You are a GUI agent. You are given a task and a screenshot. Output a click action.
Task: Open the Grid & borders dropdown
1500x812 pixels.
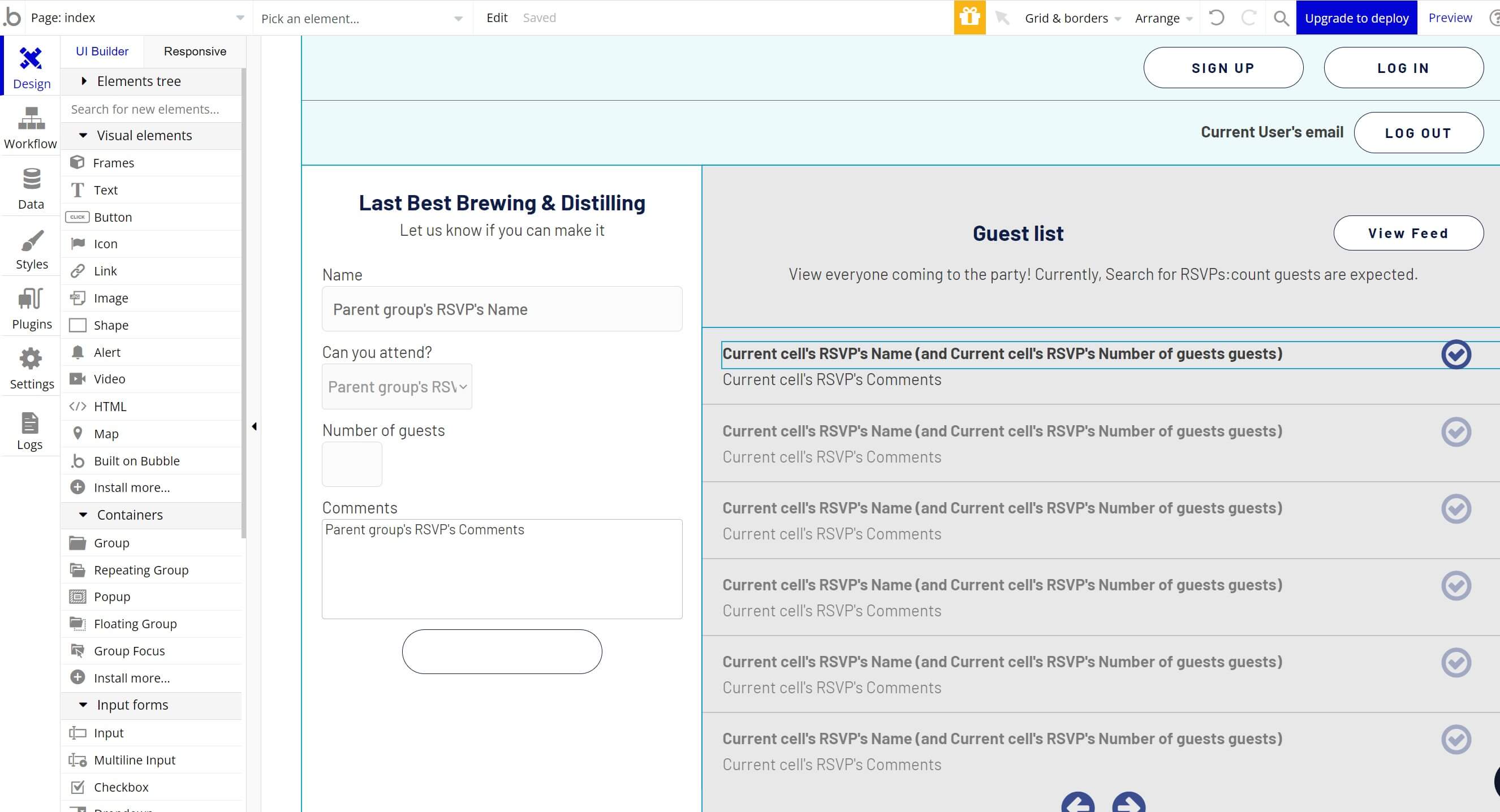coord(1072,18)
